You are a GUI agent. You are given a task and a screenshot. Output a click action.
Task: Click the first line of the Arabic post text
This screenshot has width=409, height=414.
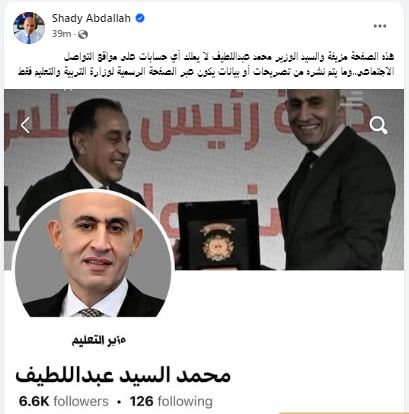(x=229, y=56)
